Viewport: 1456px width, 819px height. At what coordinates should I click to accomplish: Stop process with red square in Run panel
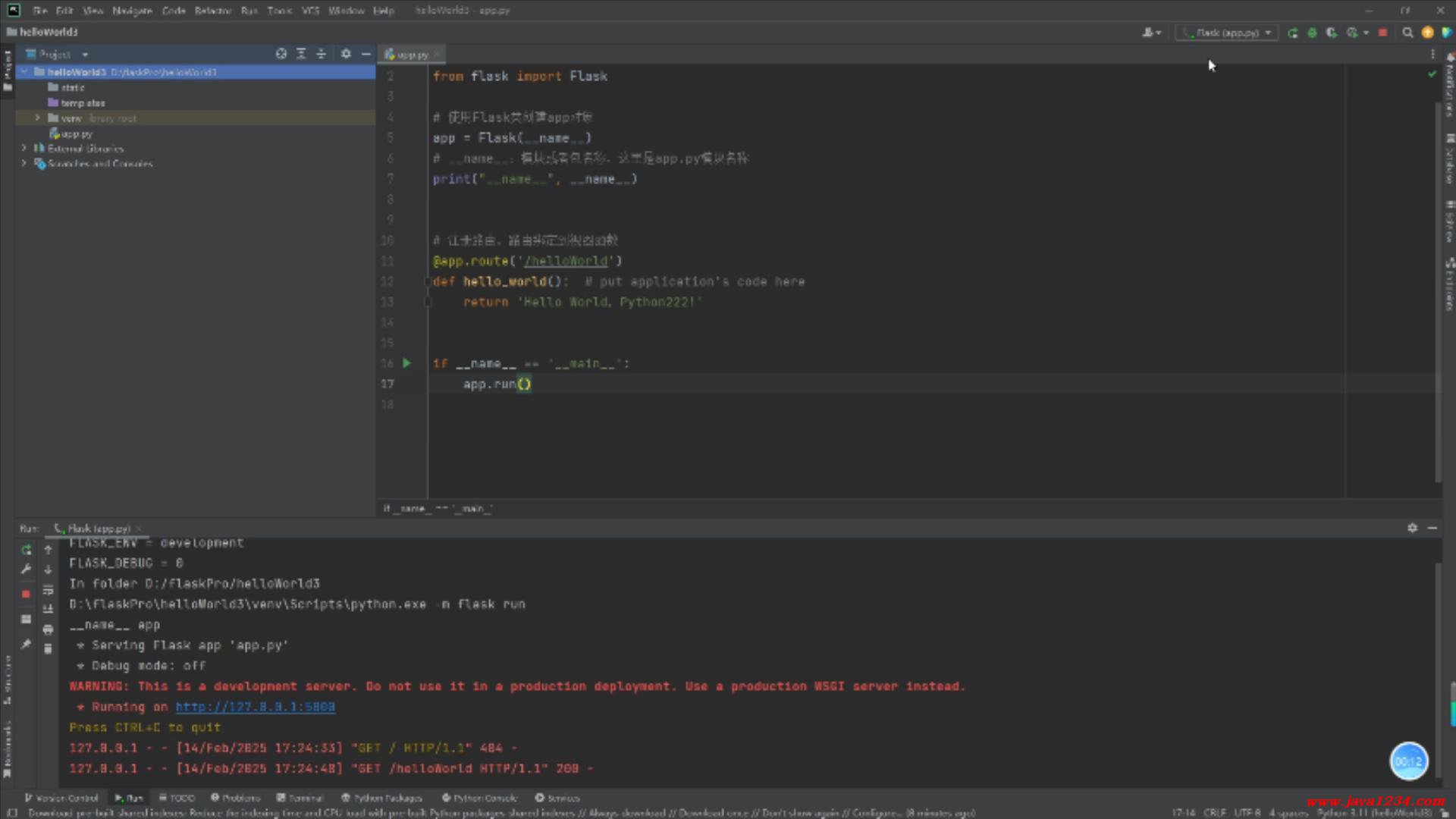(x=27, y=595)
